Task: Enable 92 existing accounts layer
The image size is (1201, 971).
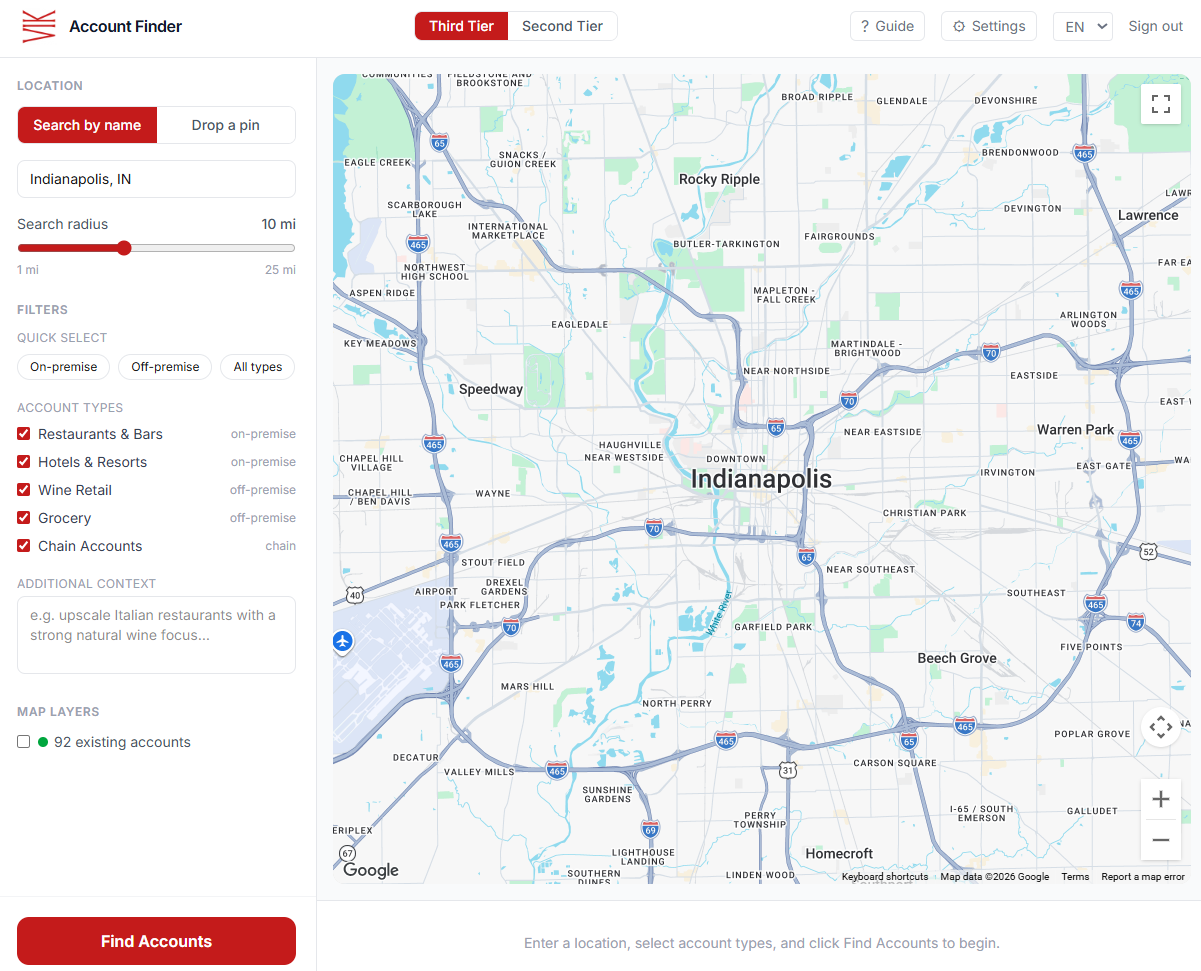Action: [24, 742]
